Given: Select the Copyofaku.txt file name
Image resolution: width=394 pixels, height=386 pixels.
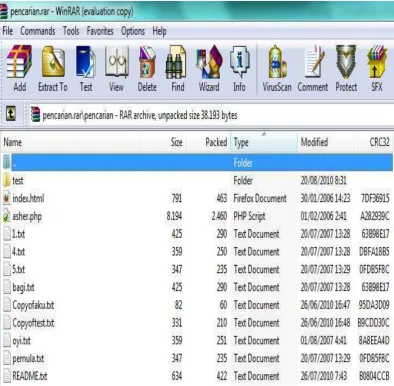Looking at the screenshot, I should (x=33, y=305).
